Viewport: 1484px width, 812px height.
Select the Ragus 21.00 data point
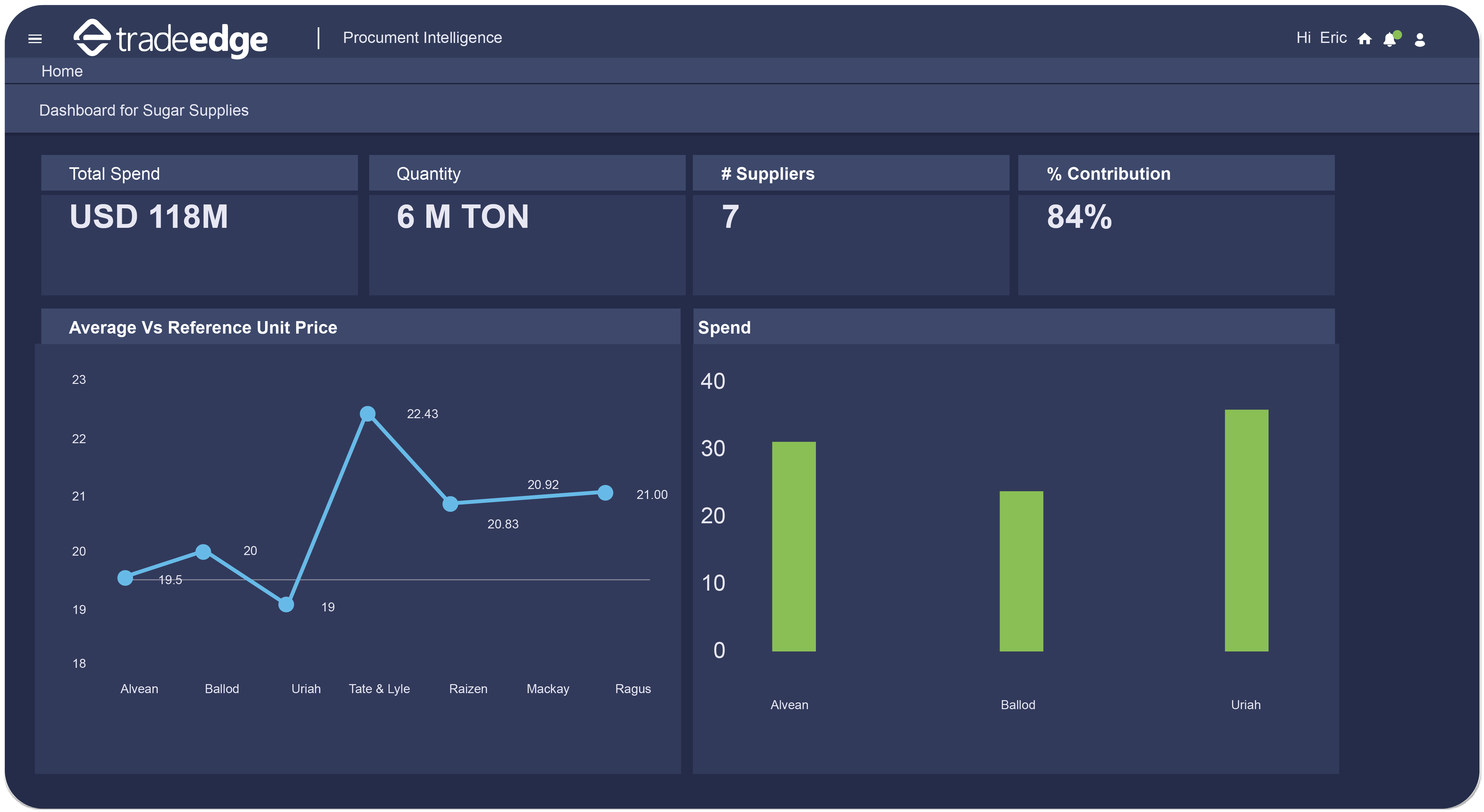(605, 493)
